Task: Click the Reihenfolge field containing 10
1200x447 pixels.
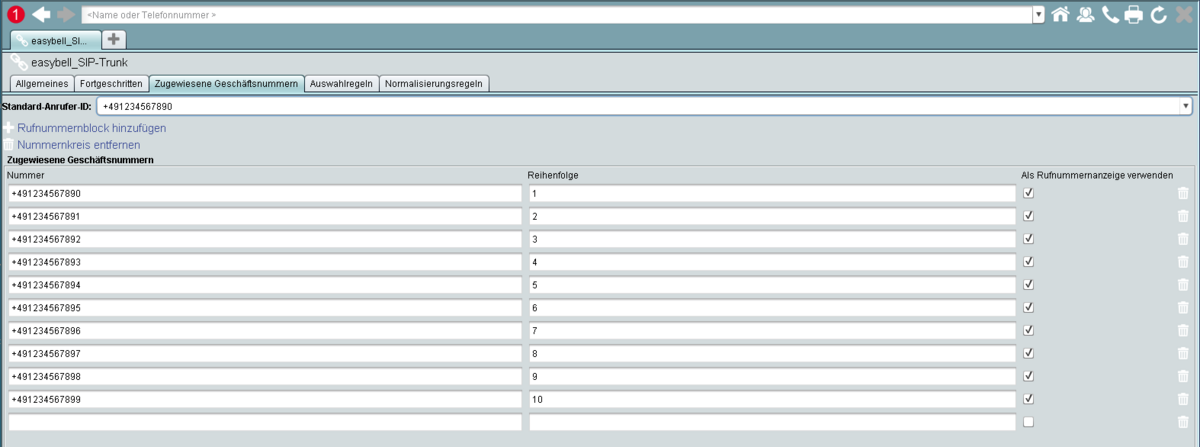Action: [x=772, y=399]
